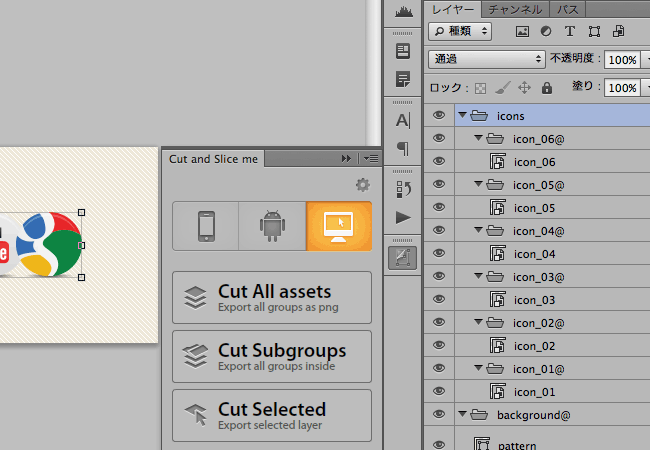This screenshot has width=650, height=450.
Task: Collapse the Cut and Slice me panel arrows
Action: tap(346, 159)
